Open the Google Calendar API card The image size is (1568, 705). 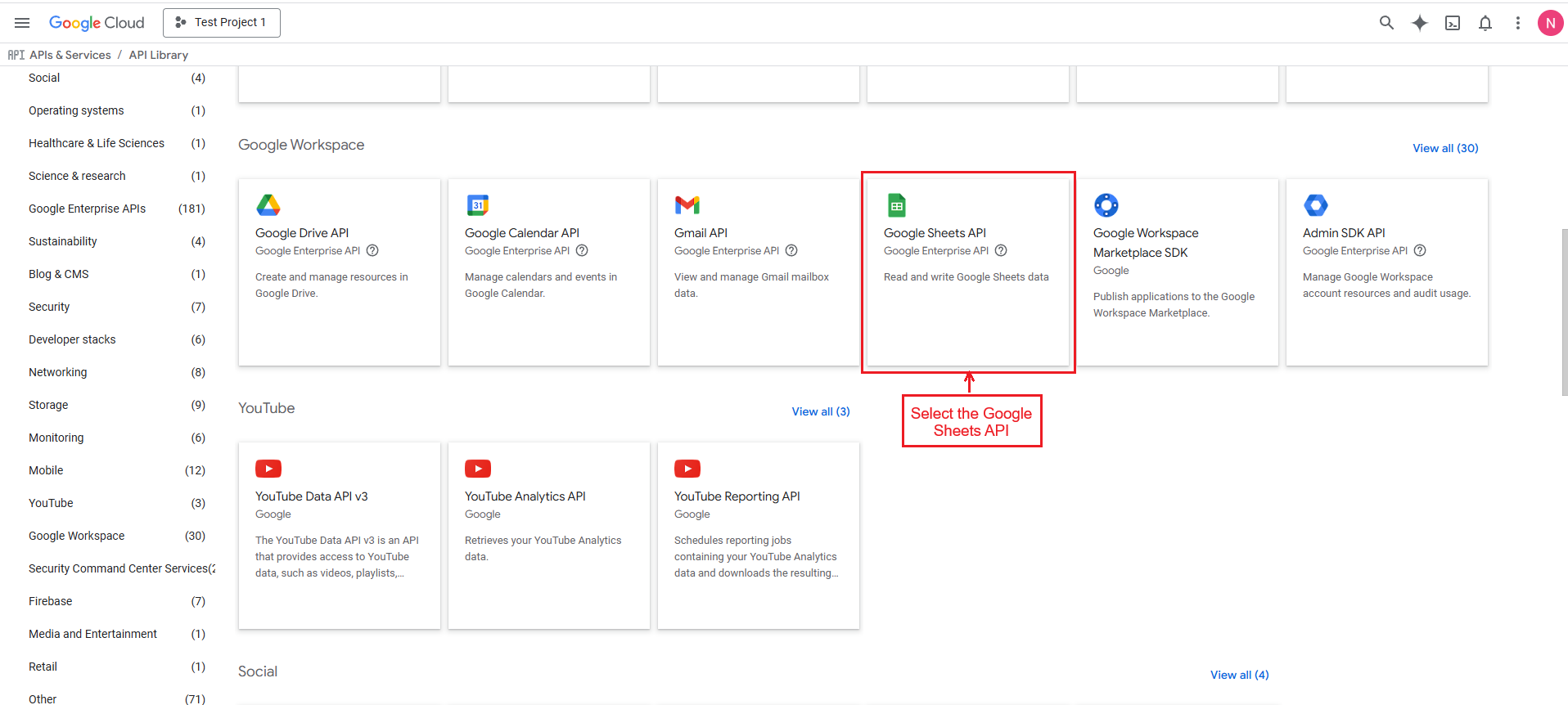click(x=548, y=272)
